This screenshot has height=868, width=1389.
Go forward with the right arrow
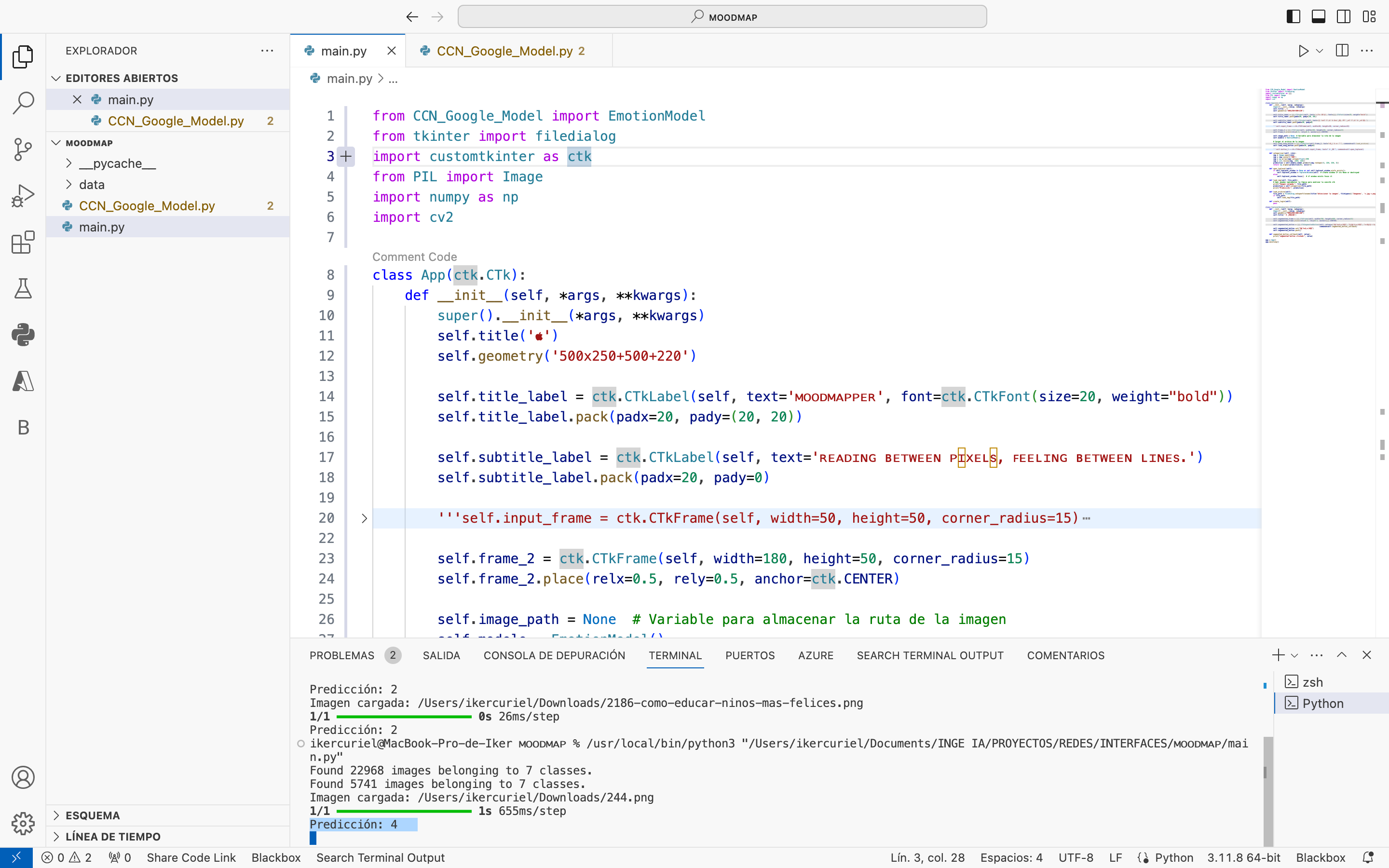pyautogui.click(x=437, y=17)
